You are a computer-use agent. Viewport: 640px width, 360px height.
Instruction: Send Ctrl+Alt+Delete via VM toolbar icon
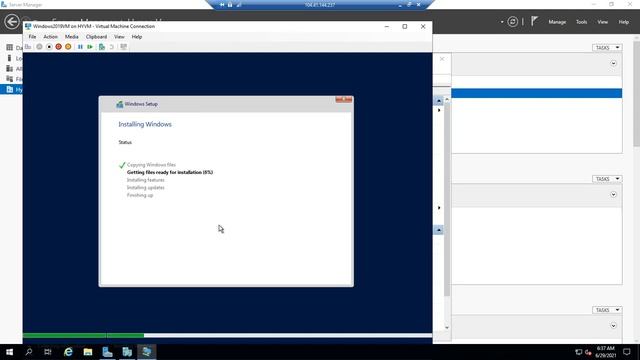point(28,47)
